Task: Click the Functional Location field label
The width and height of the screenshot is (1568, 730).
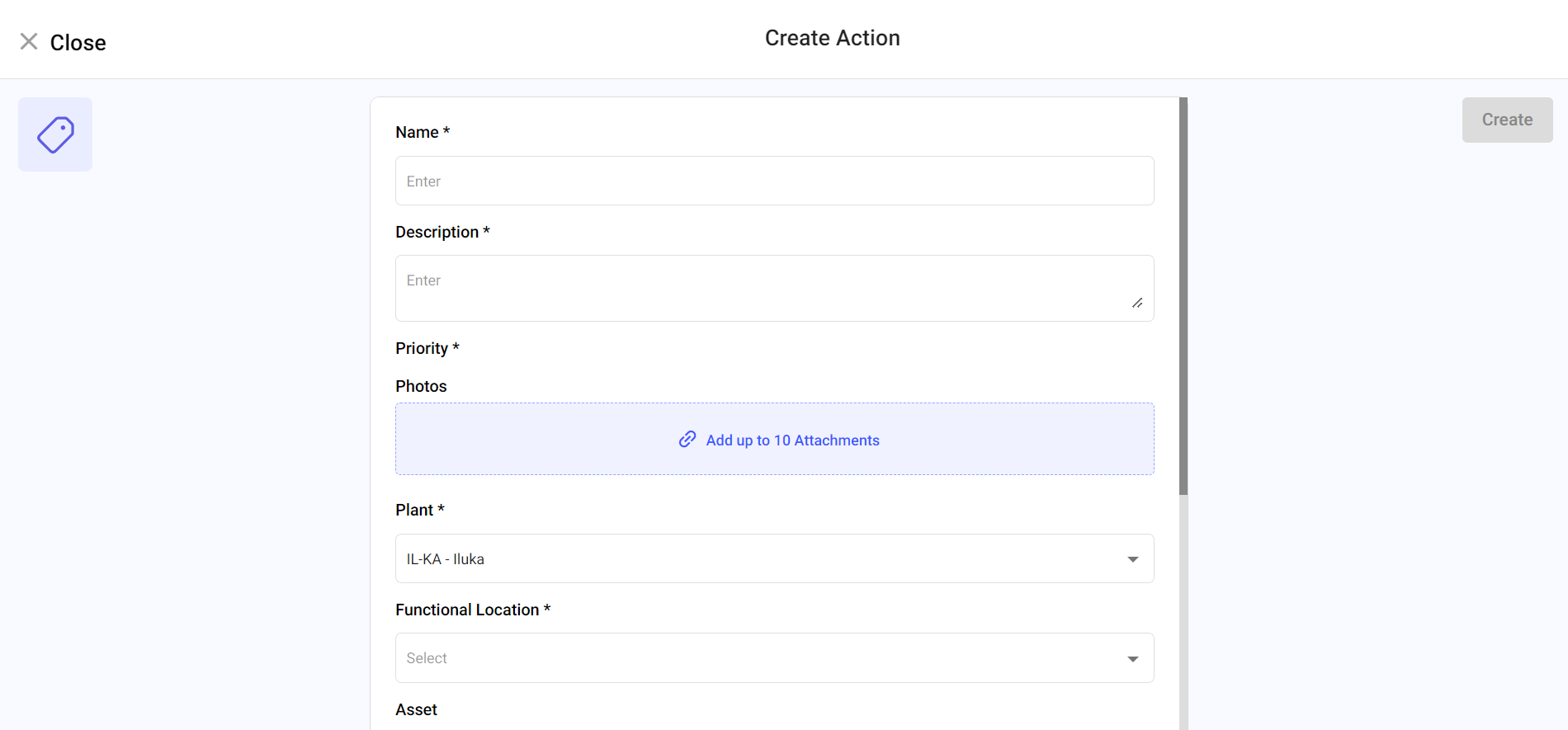Action: (467, 610)
